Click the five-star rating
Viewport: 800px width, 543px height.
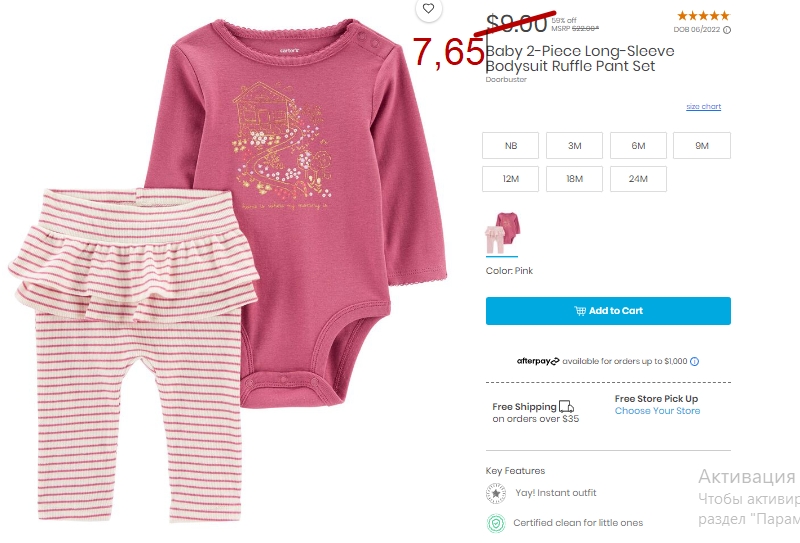click(x=703, y=16)
